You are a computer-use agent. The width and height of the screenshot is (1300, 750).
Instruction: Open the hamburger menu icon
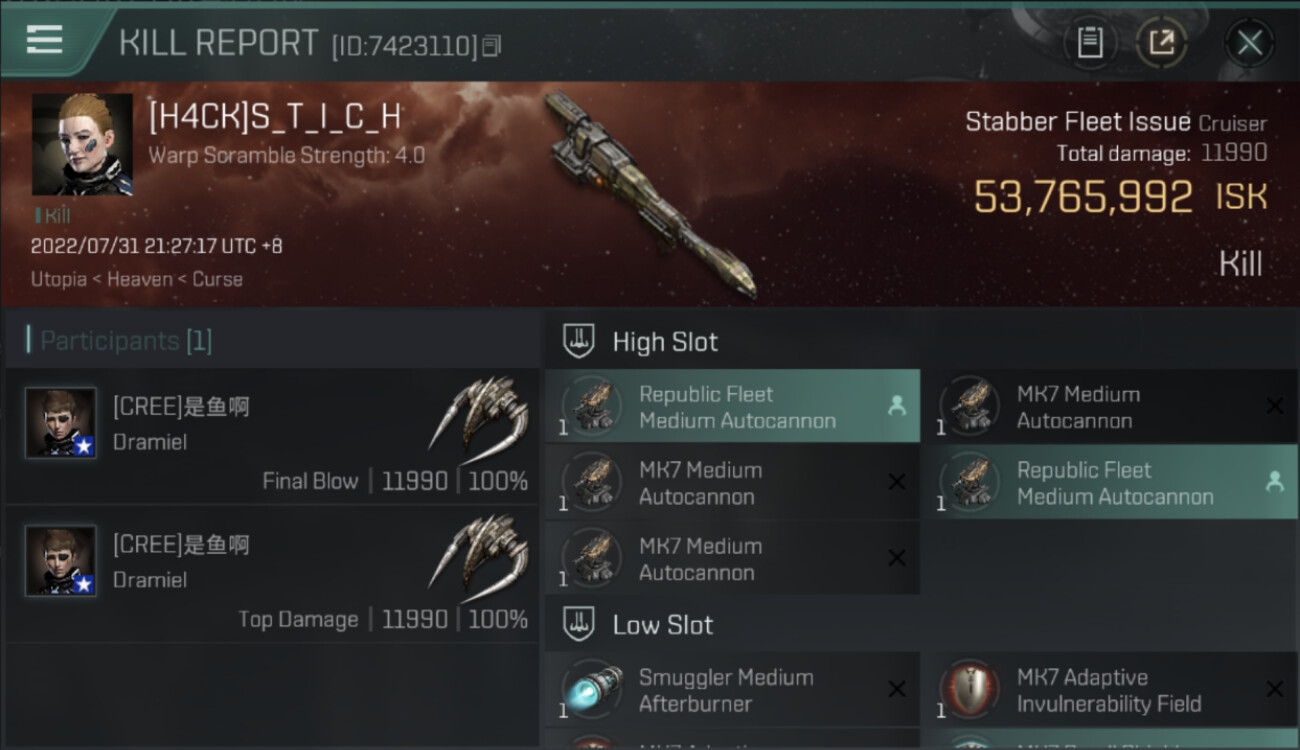click(x=45, y=40)
